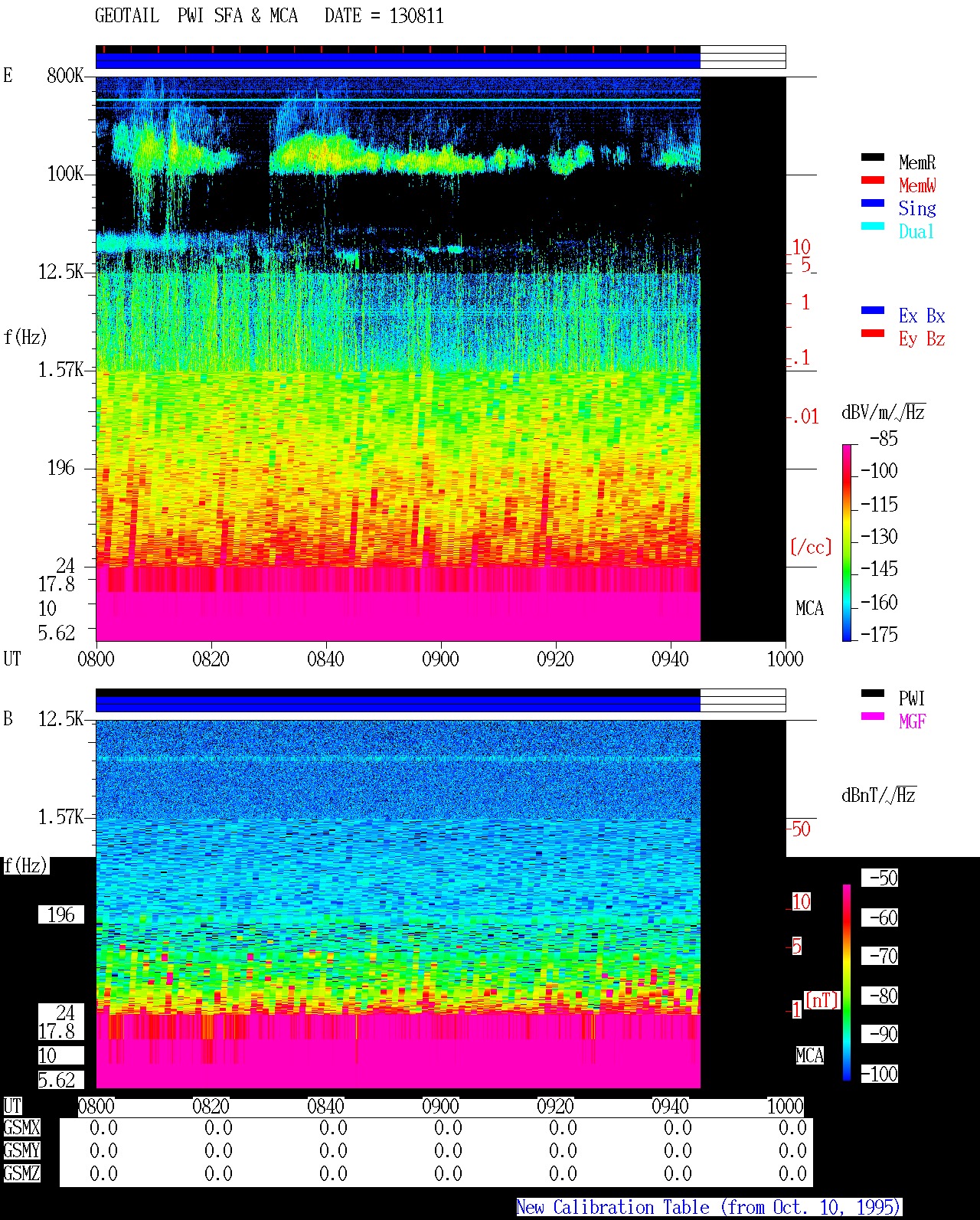
Task: Click the 0900 tick under the E spectrogram
Action: point(440,659)
